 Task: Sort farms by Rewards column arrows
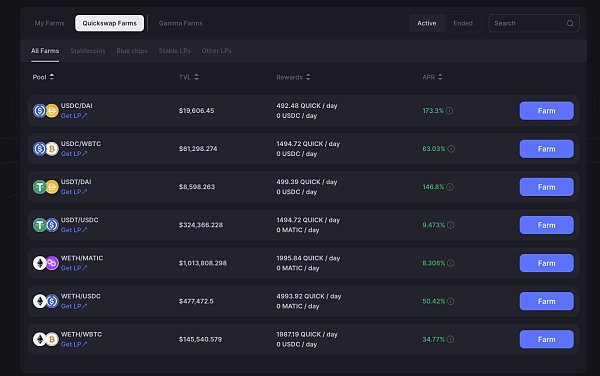pyautogui.click(x=308, y=77)
